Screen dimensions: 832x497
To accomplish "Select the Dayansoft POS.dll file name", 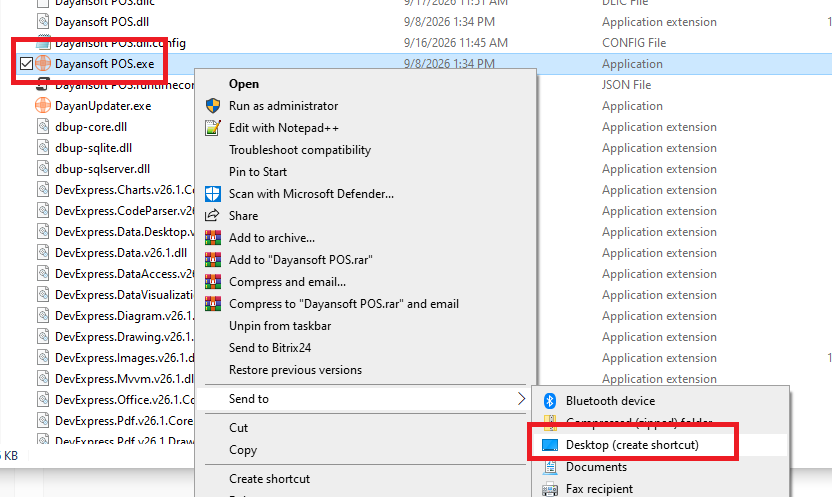I will [x=102, y=22].
